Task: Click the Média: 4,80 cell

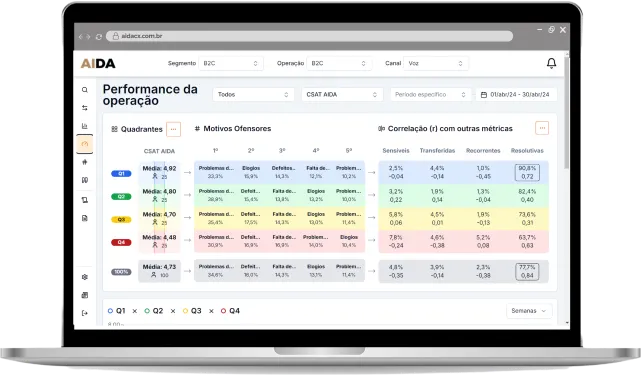Action: (159, 195)
